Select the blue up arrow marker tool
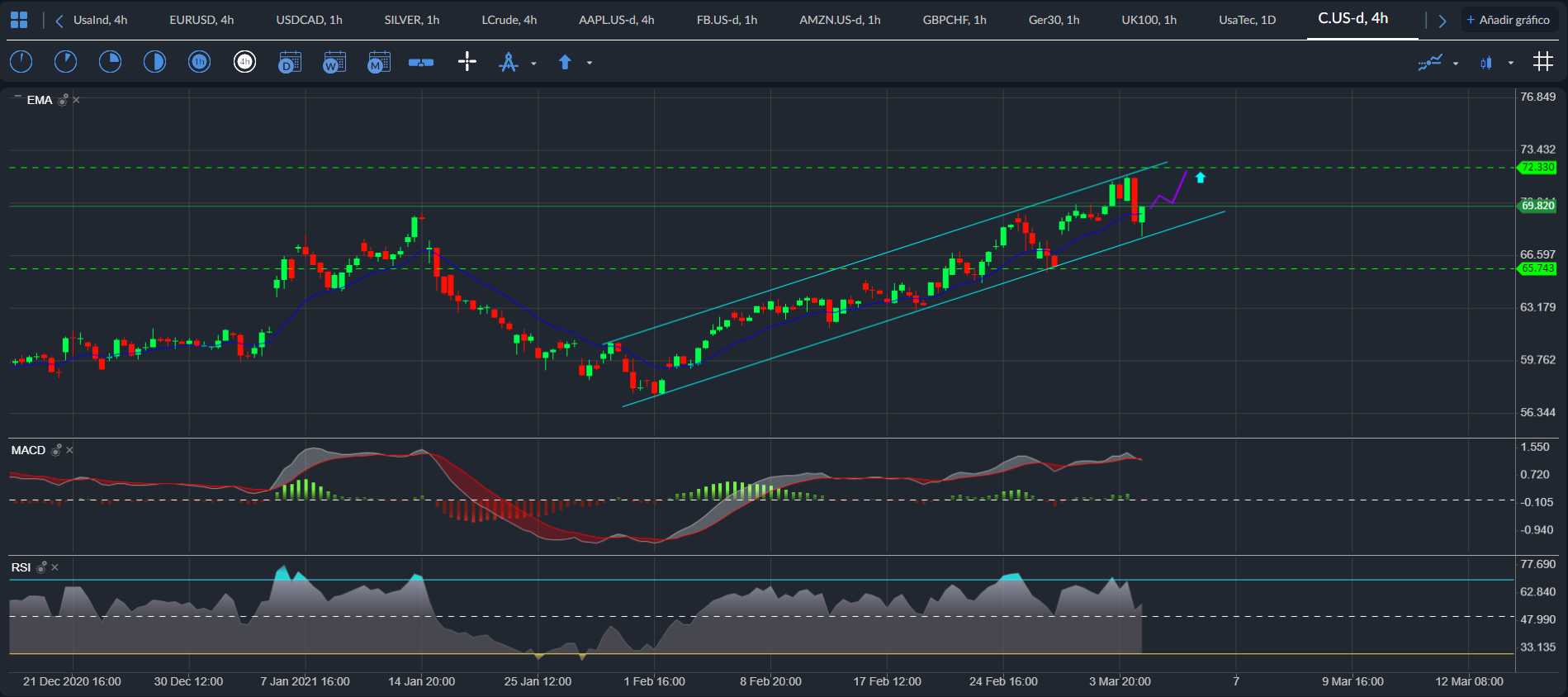This screenshot has height=697, width=1568. 565,62
